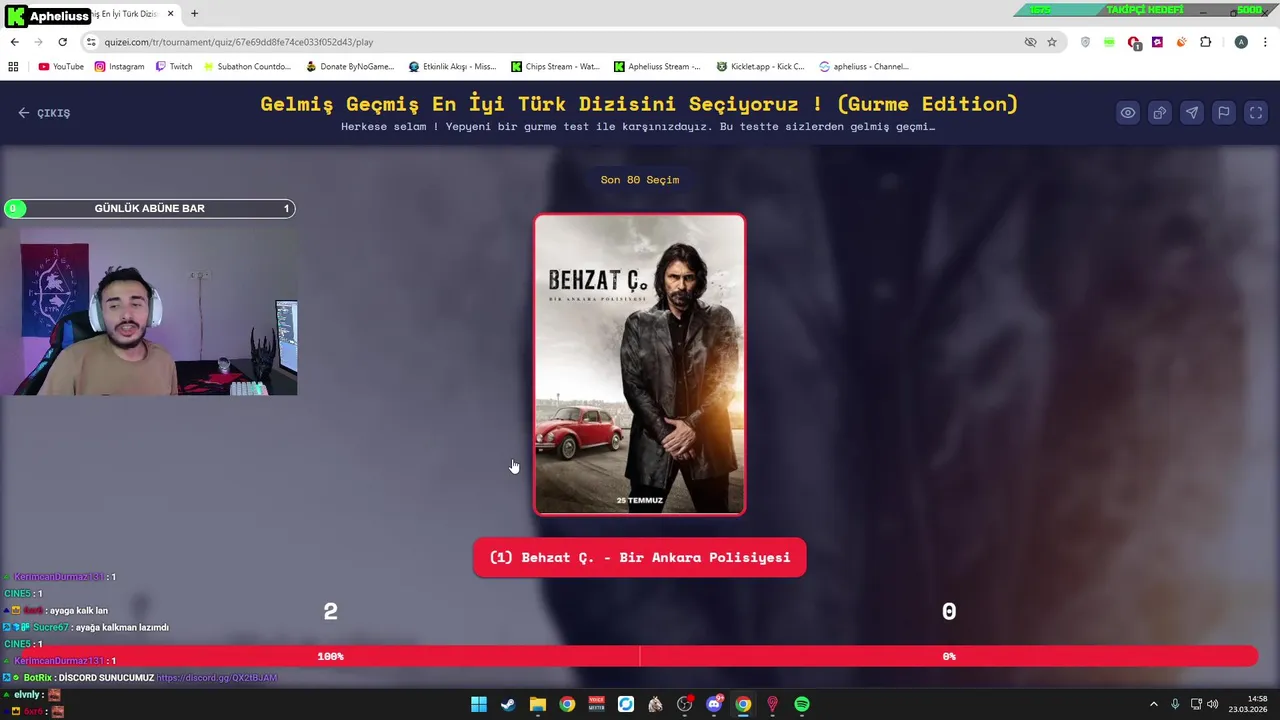Click the crossed-eye tracking icon in address bar
The width and height of the screenshot is (1280, 720).
click(x=1030, y=42)
